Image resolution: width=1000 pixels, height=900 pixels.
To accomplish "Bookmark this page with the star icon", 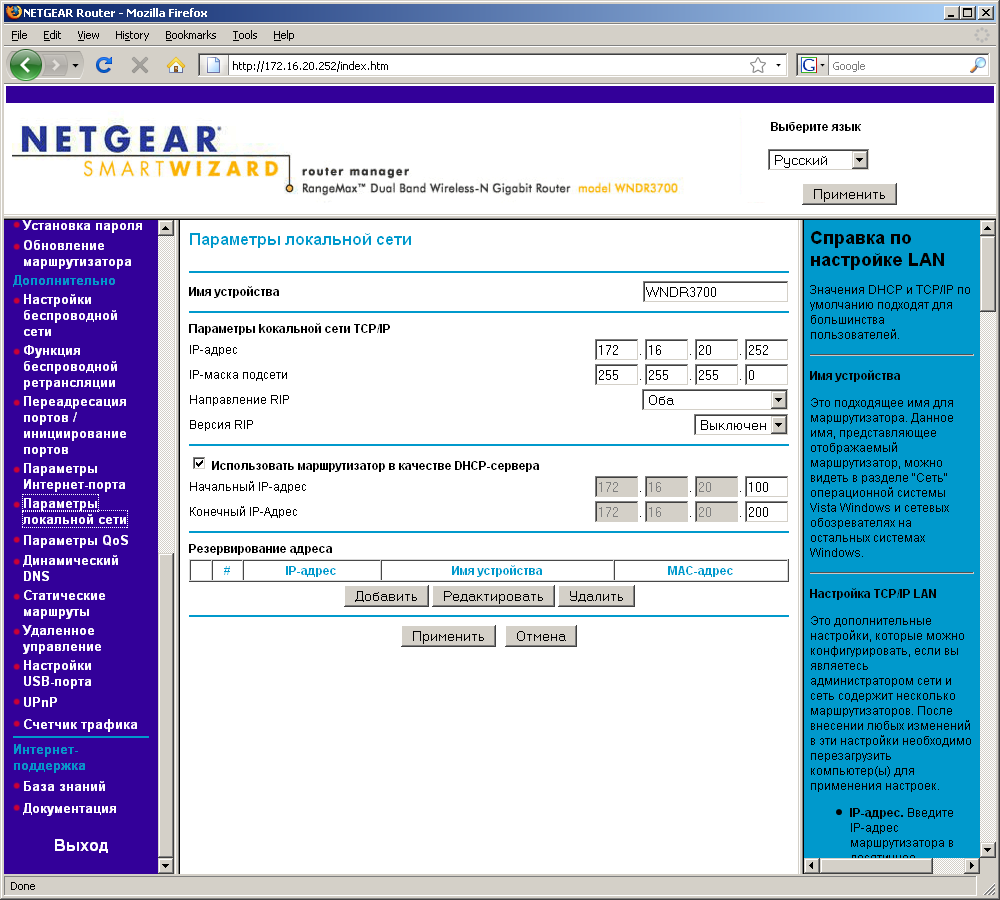I will pyautogui.click(x=758, y=65).
